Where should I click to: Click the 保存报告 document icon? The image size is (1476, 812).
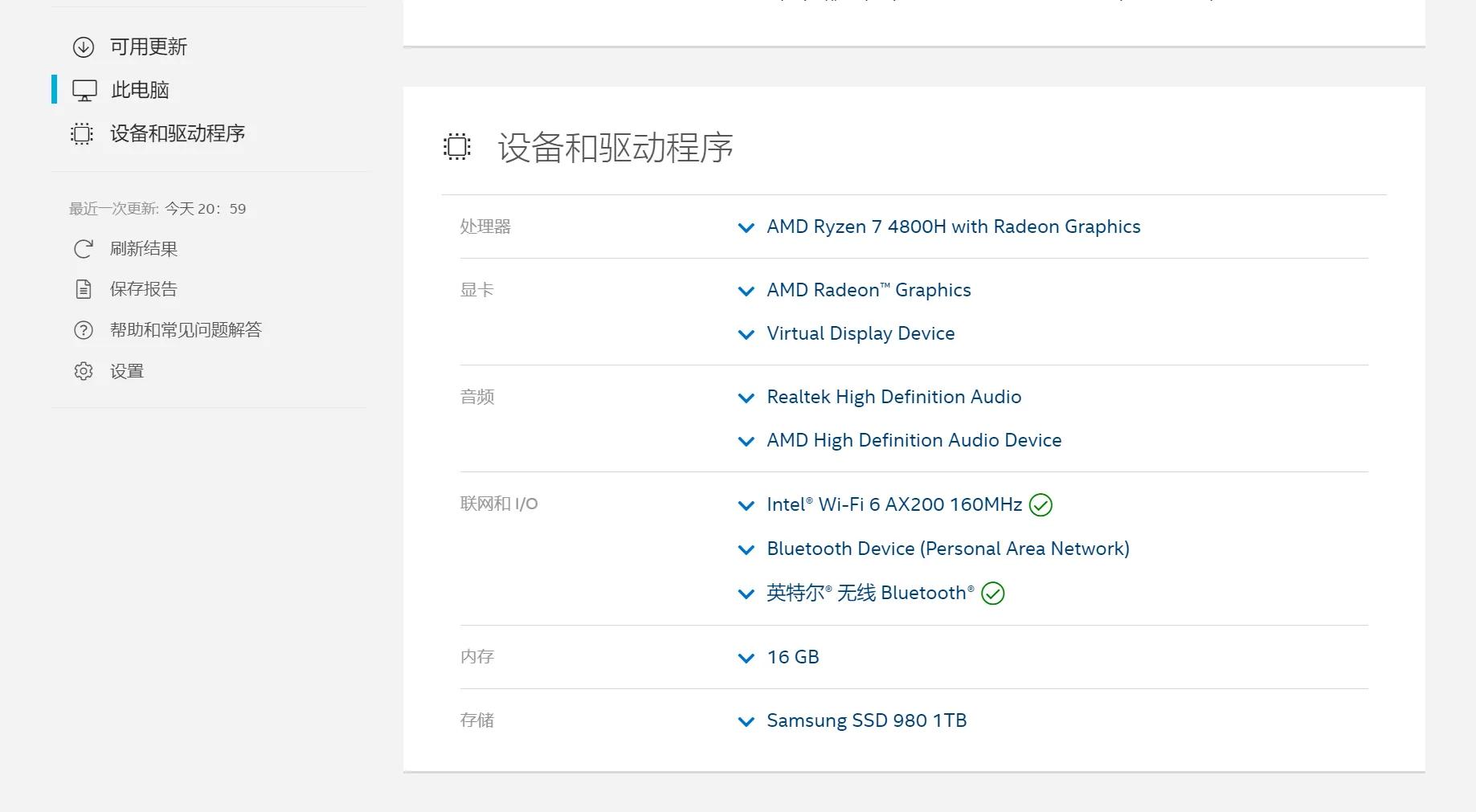84,288
